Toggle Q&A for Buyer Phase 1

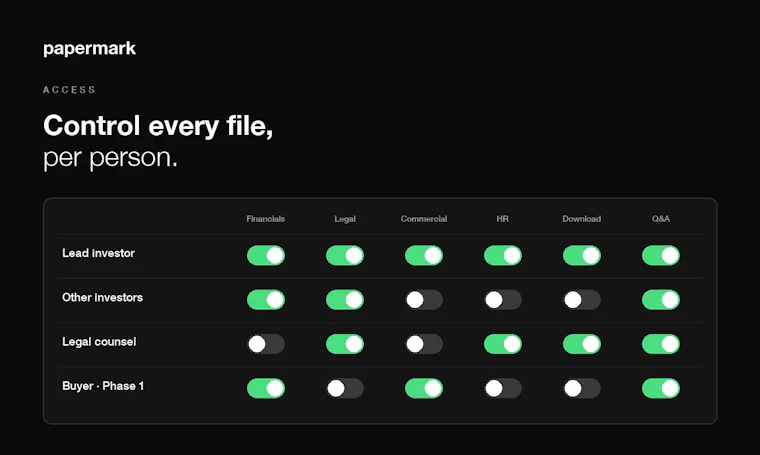(x=661, y=388)
